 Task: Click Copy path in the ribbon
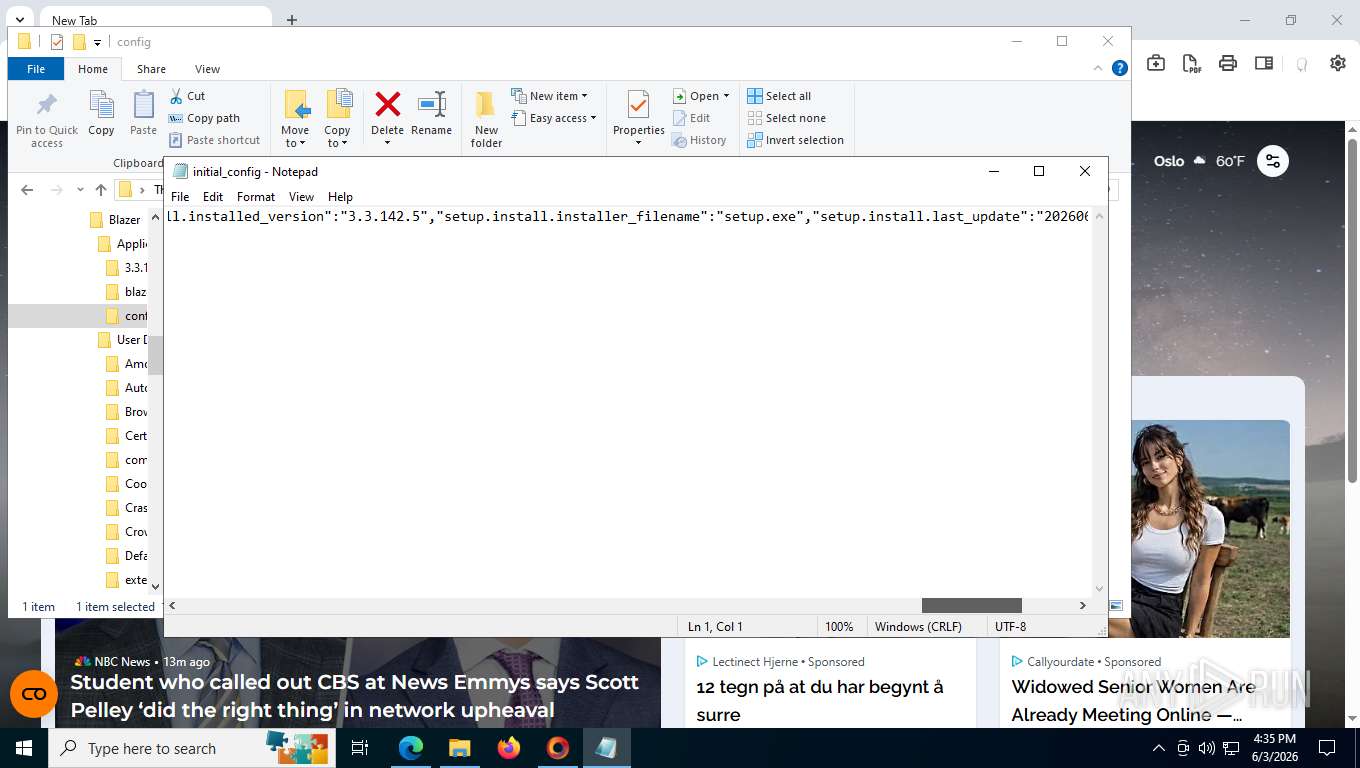pos(204,118)
